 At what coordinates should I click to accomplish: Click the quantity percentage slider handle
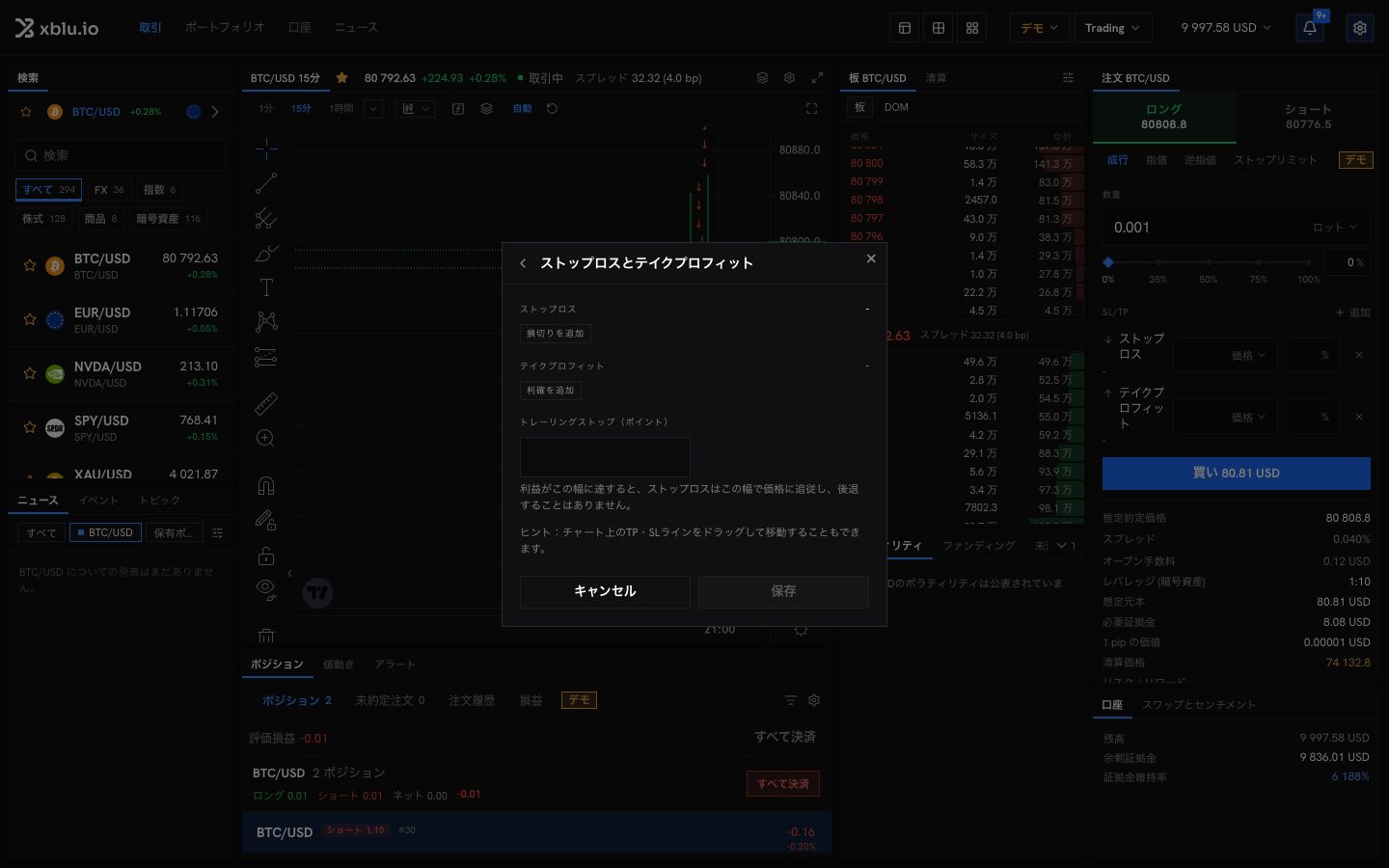coord(1108,262)
